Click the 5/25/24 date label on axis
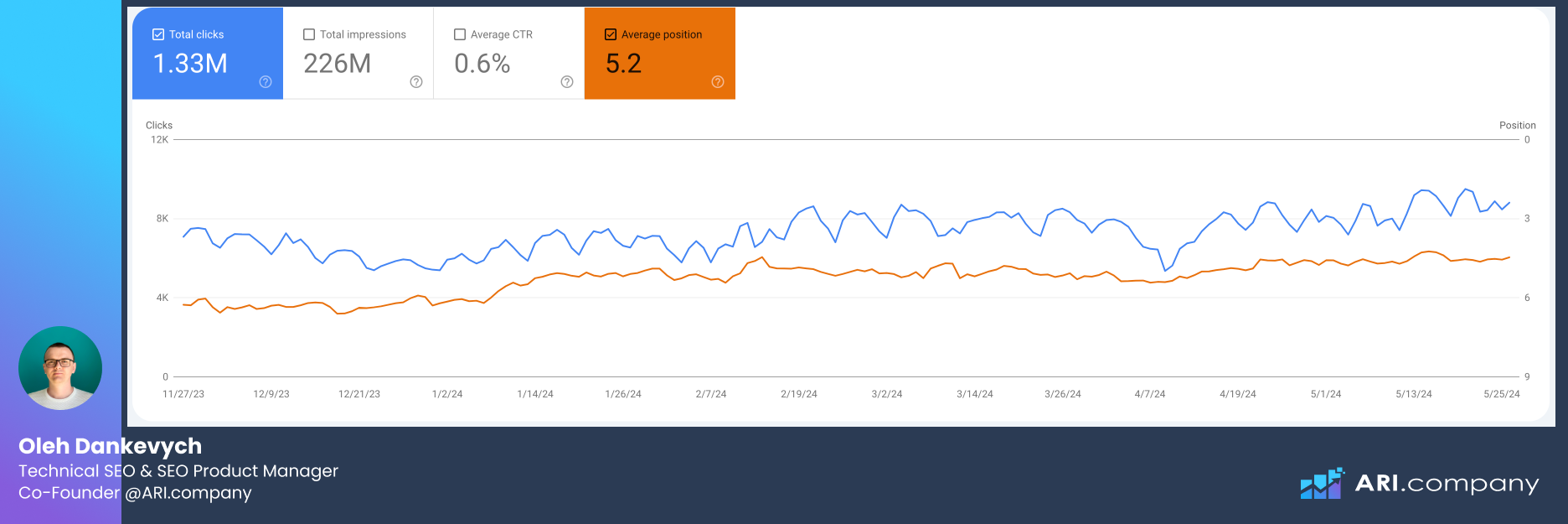This screenshot has width=1568, height=524. (1501, 394)
